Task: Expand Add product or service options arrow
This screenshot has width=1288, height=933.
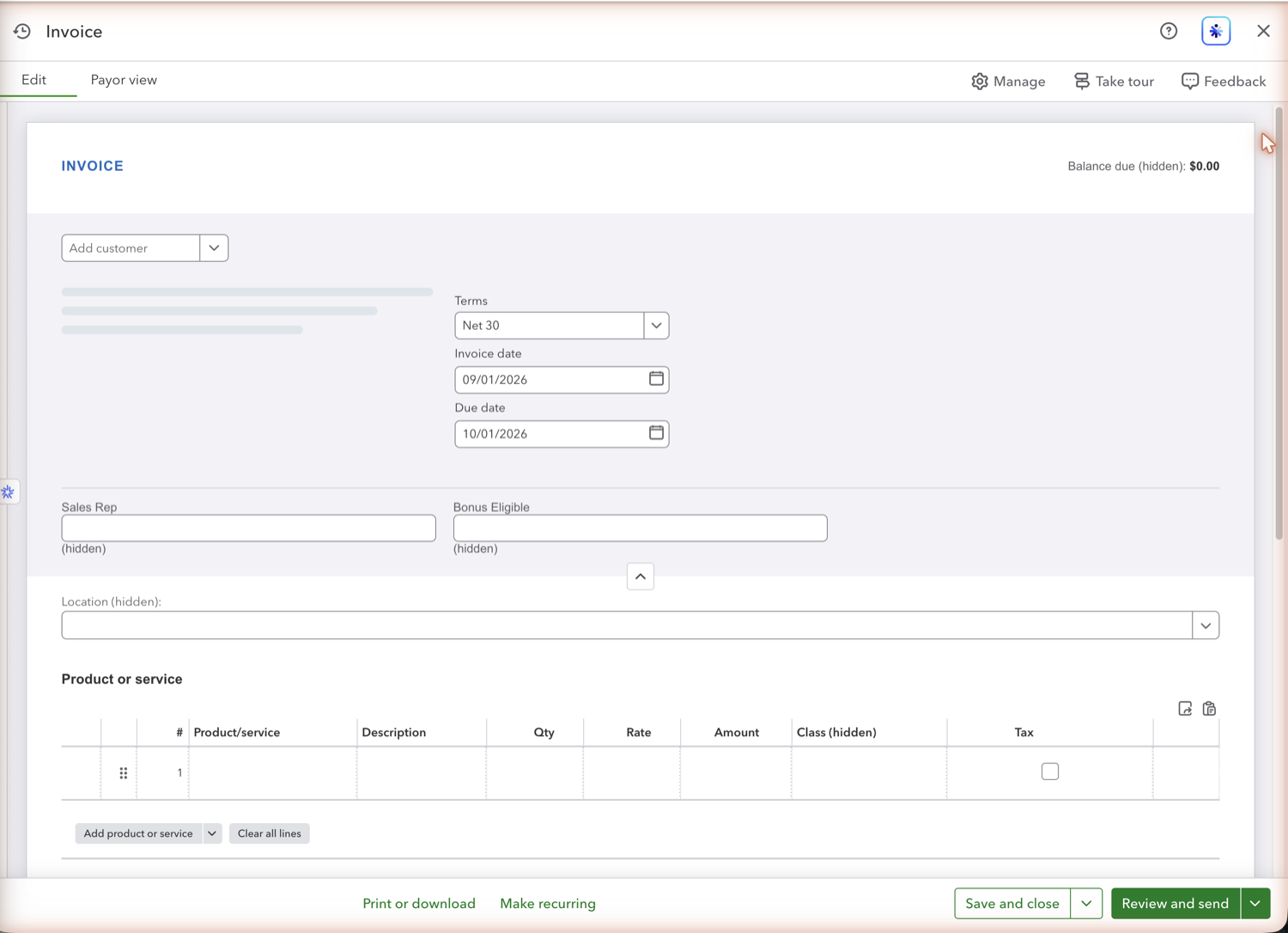Action: pyautogui.click(x=212, y=833)
